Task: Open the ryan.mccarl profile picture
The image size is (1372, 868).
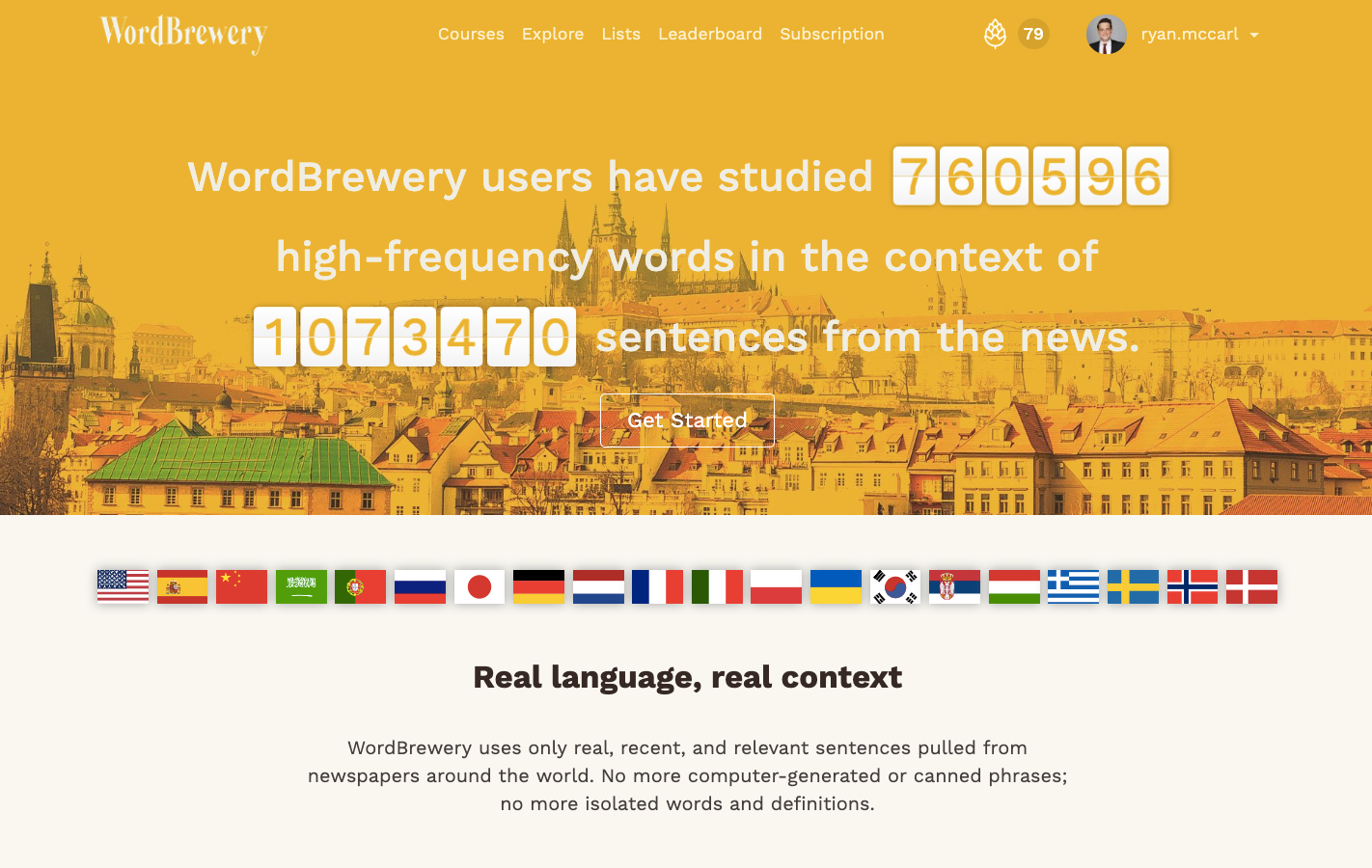Action: 1106,35
